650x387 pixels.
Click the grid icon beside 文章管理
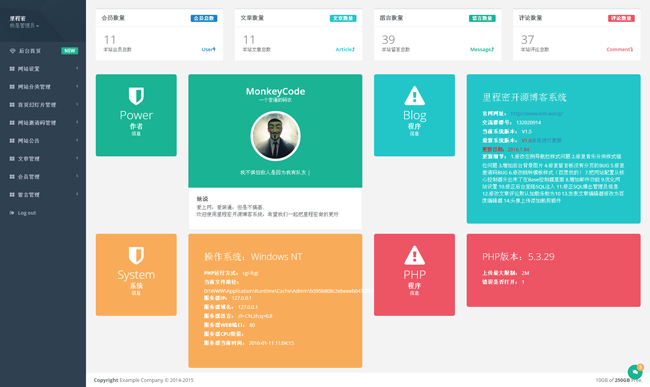[x=12, y=159]
